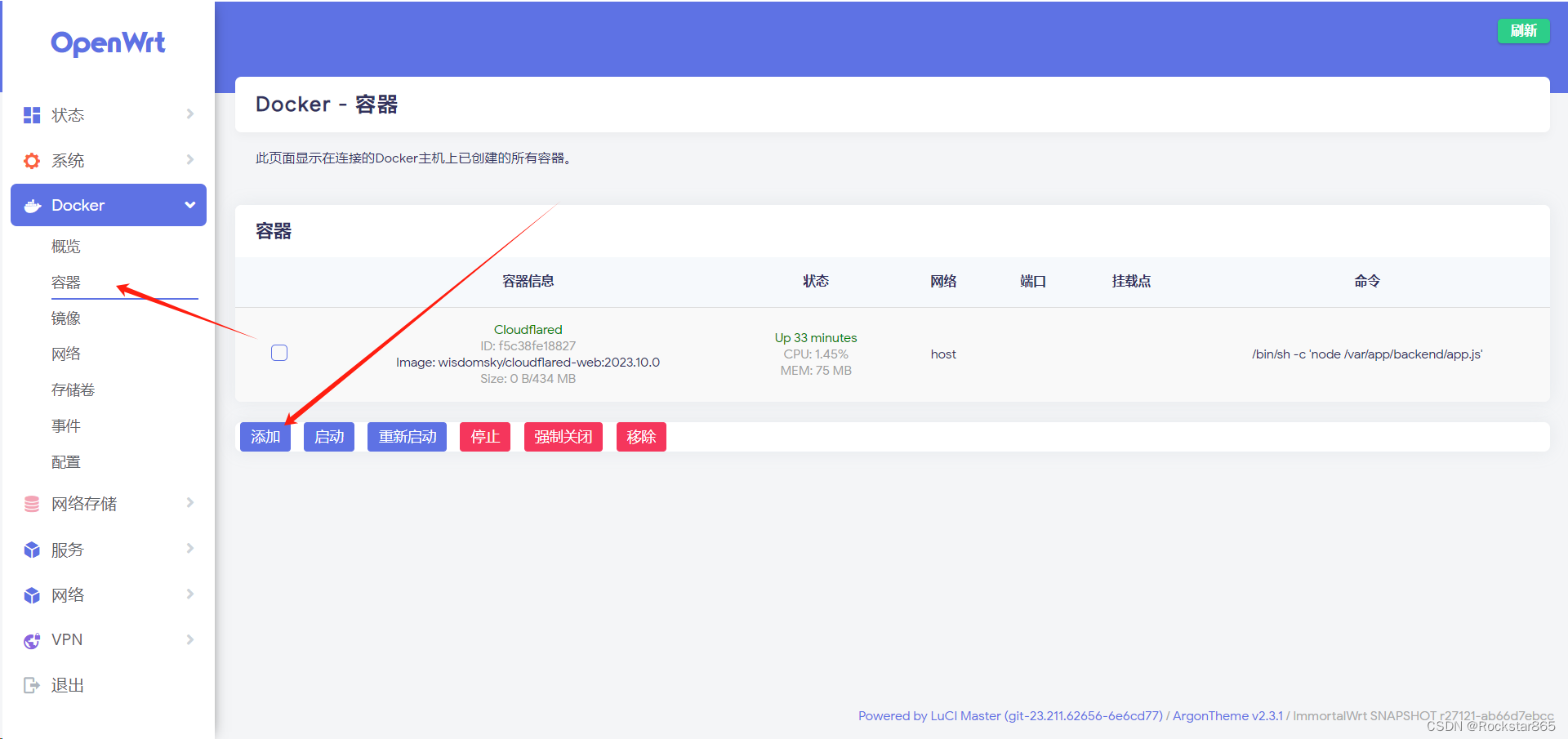This screenshot has width=1568, height=739.
Task: Expand the 系统 system menu chevron
Action: pos(189,160)
